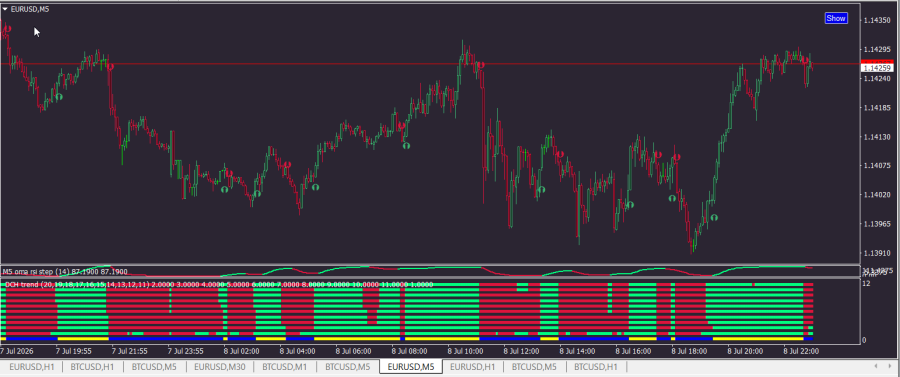Image resolution: width=900 pixels, height=377 pixels.
Task: Click the blue Show button
Action: (x=836, y=18)
